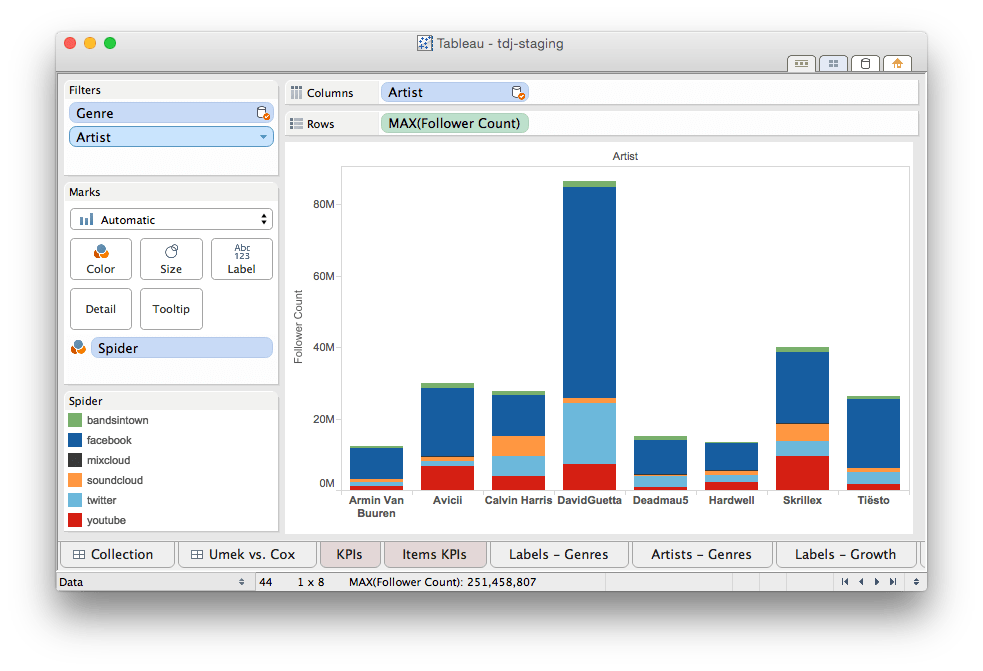Select Tiësto's facebook blue bar segment
983x671 pixels.
(873, 433)
